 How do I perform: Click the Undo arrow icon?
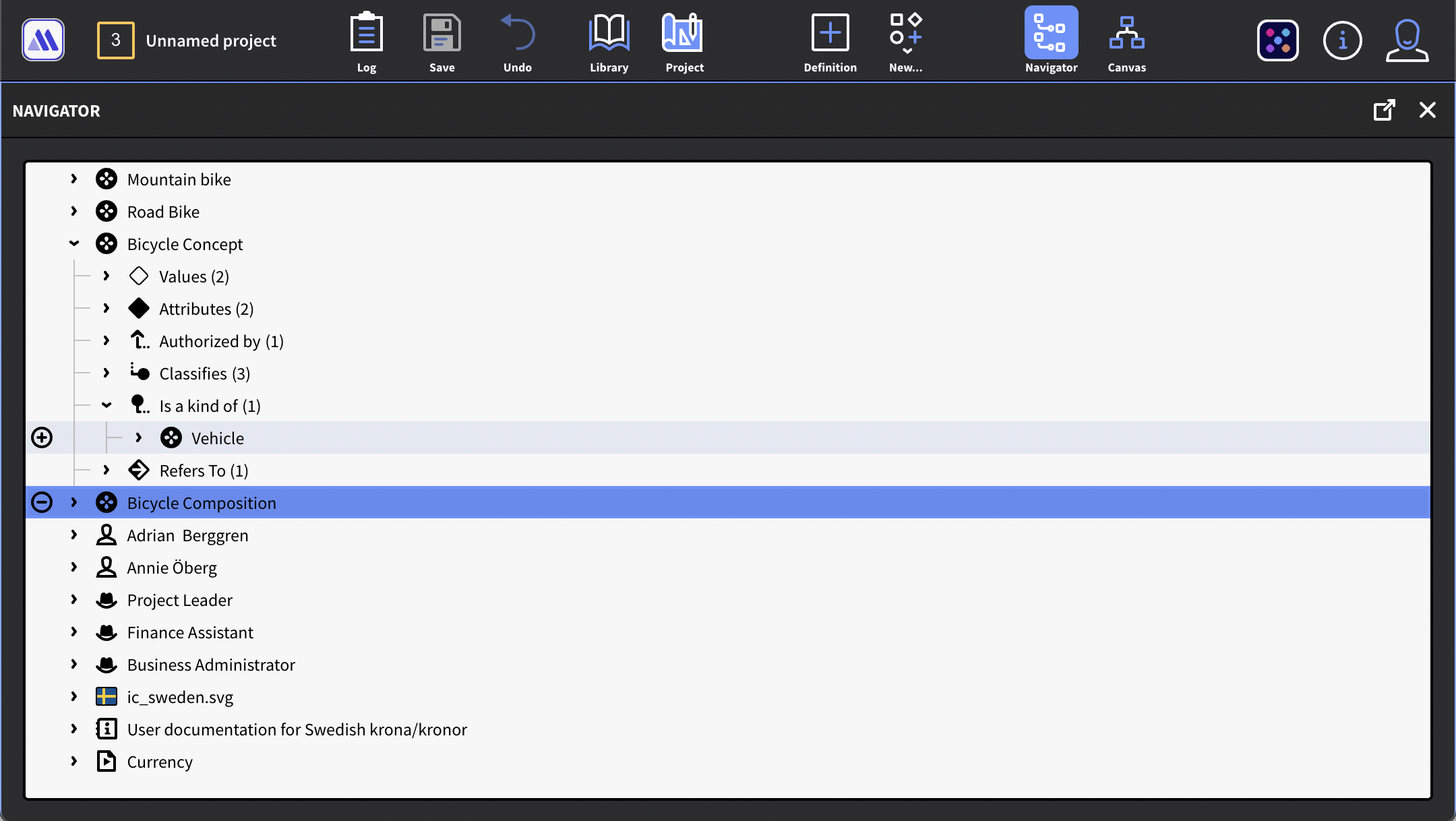point(517,34)
